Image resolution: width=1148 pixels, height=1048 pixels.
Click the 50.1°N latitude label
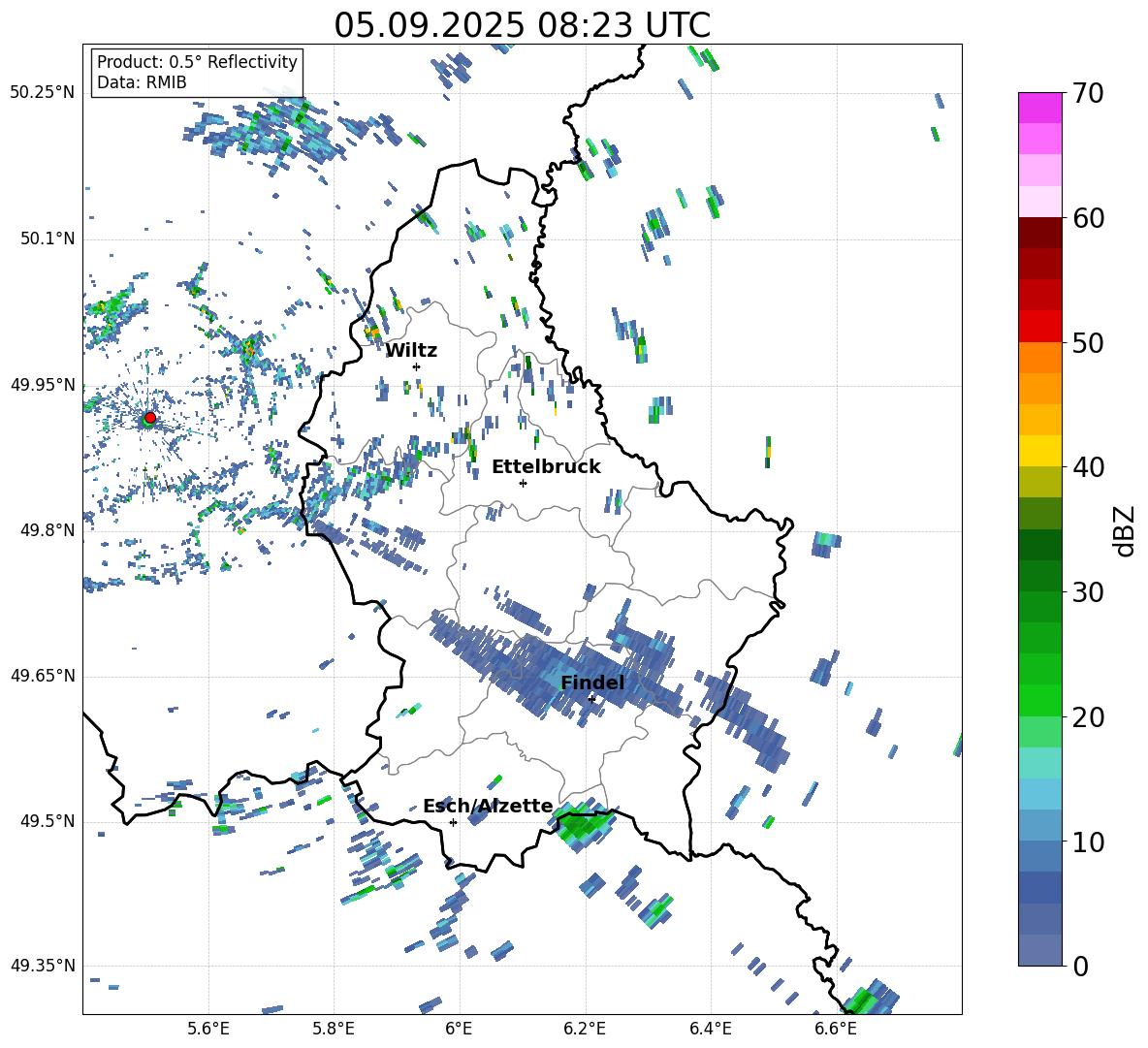point(48,238)
